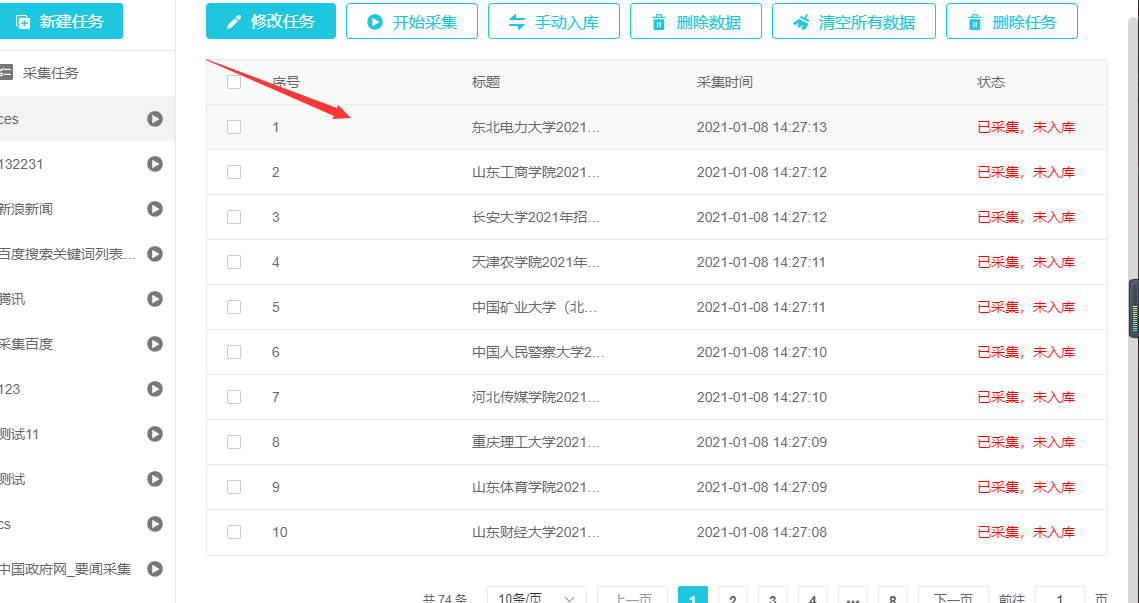
Task: Select current page 1 button
Action: coord(693,596)
